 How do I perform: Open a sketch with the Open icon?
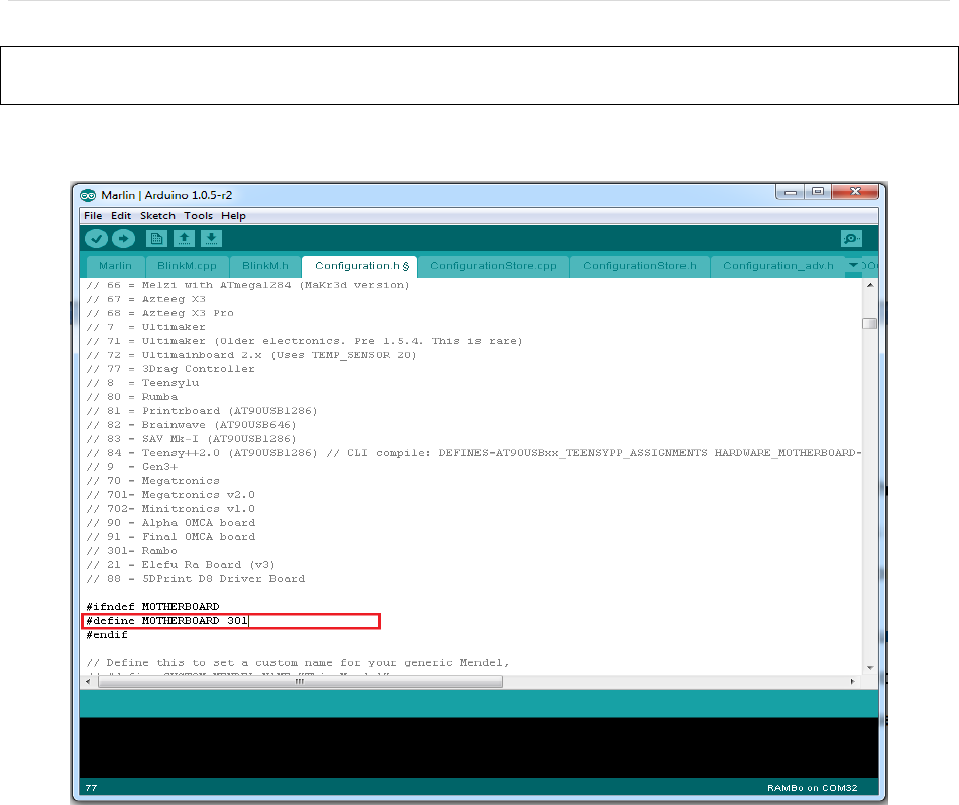coord(184,239)
